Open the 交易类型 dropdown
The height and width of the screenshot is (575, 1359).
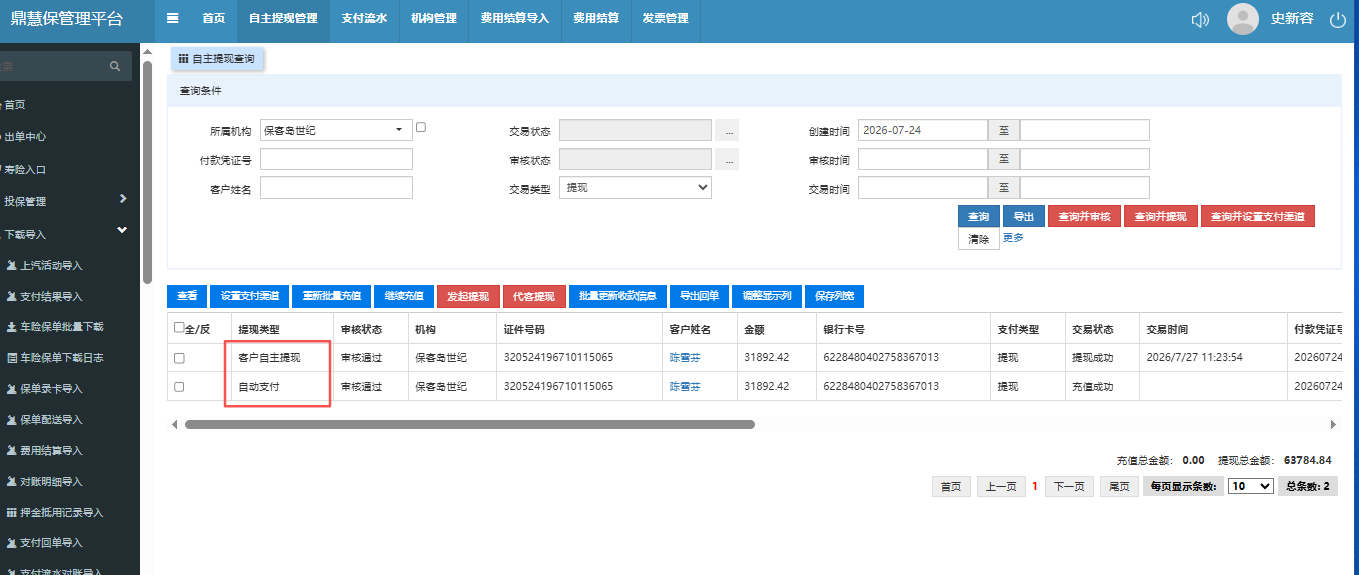(636, 187)
